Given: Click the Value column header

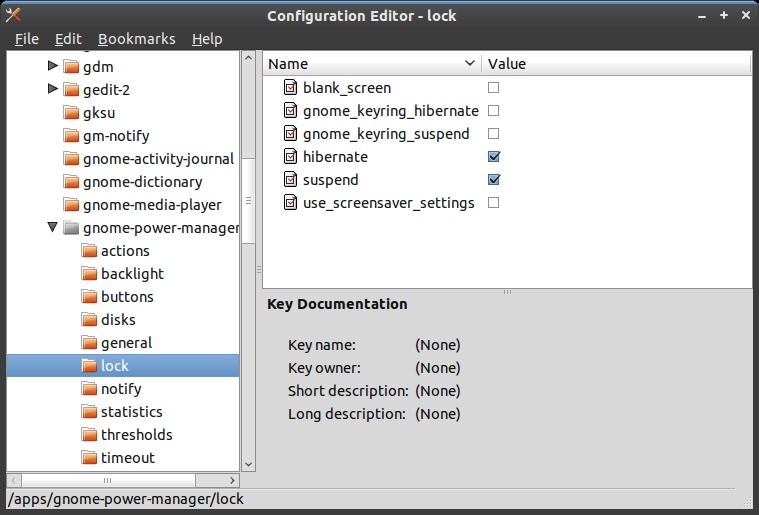Looking at the screenshot, I should (x=616, y=63).
